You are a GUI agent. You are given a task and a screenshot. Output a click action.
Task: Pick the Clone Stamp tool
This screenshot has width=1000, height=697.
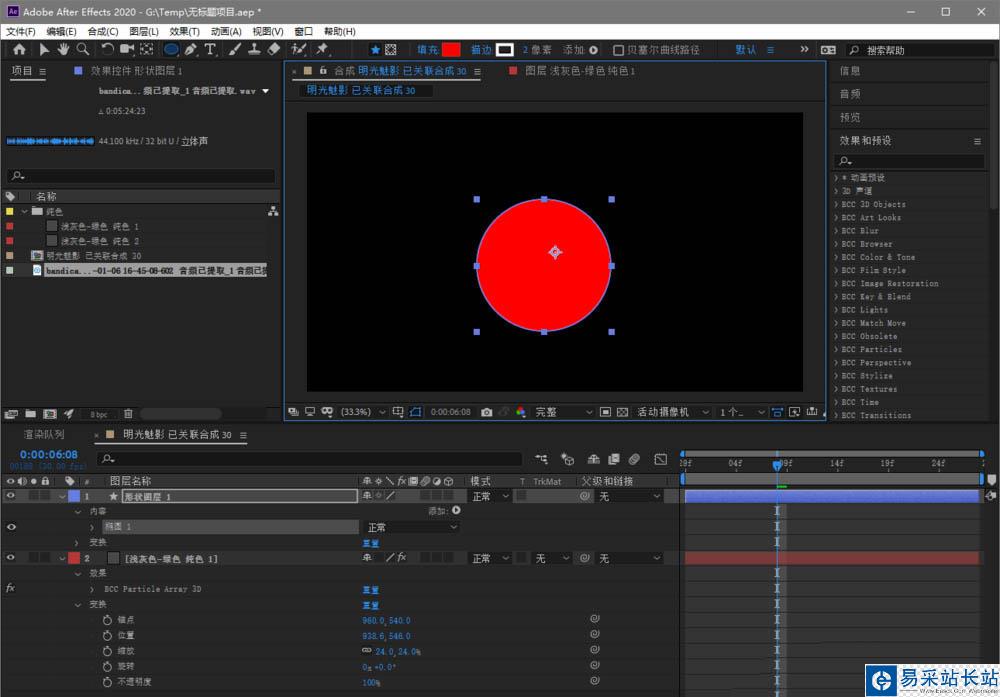tap(254, 49)
